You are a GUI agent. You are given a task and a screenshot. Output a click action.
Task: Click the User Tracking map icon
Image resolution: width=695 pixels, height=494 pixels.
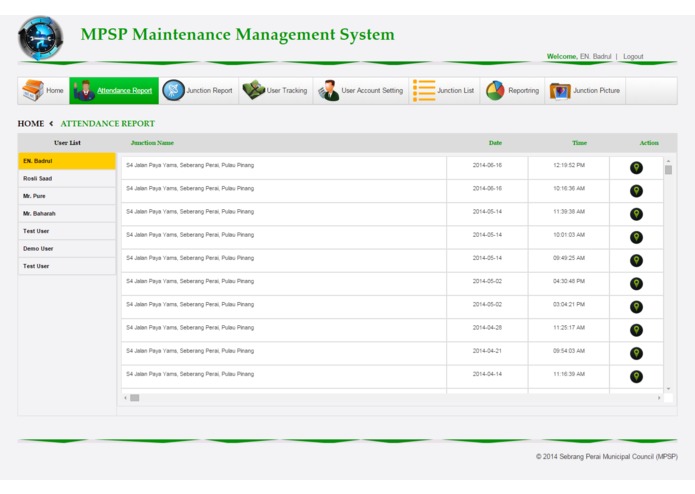point(253,90)
